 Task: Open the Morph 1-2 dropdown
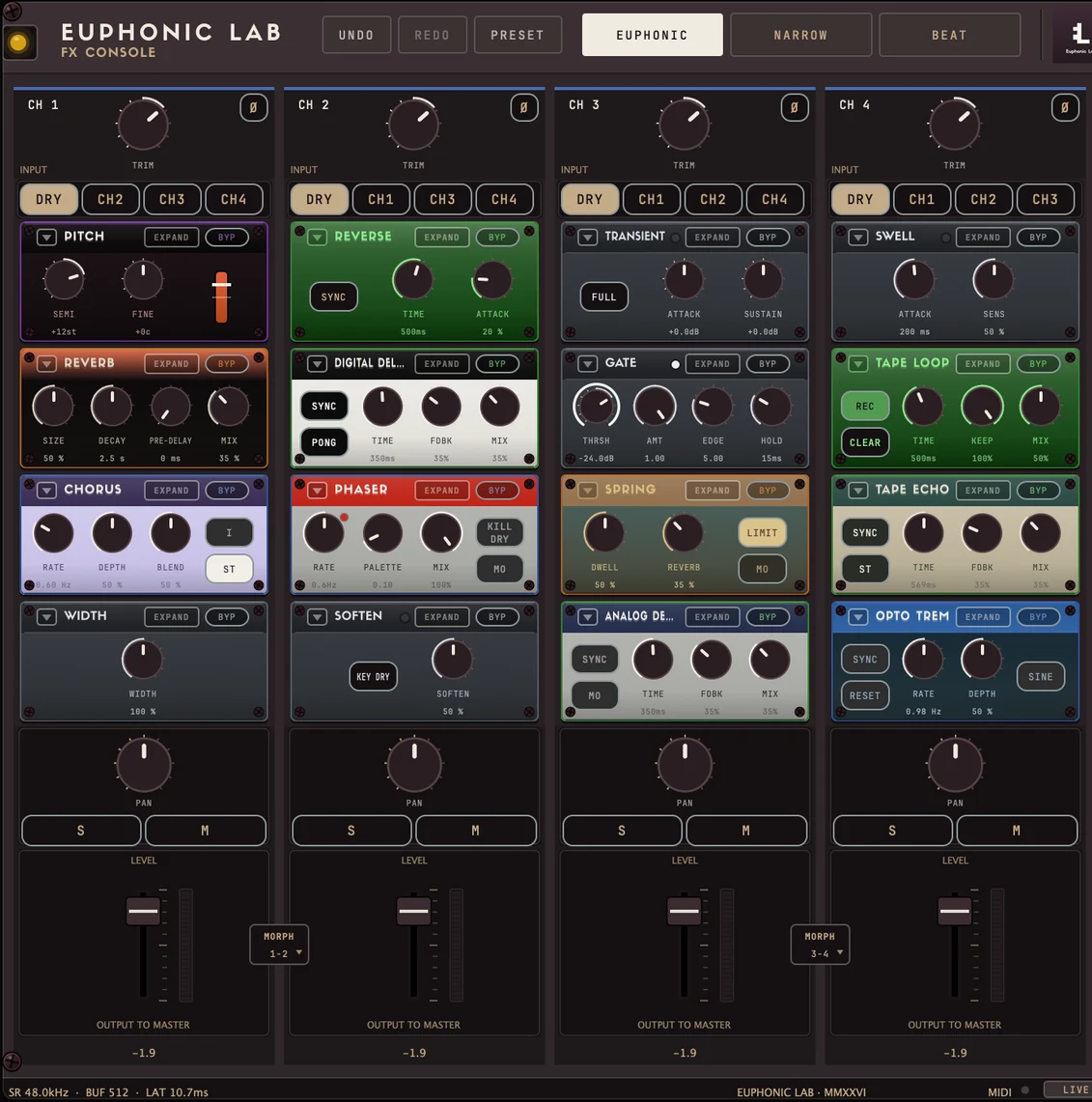pos(279,945)
